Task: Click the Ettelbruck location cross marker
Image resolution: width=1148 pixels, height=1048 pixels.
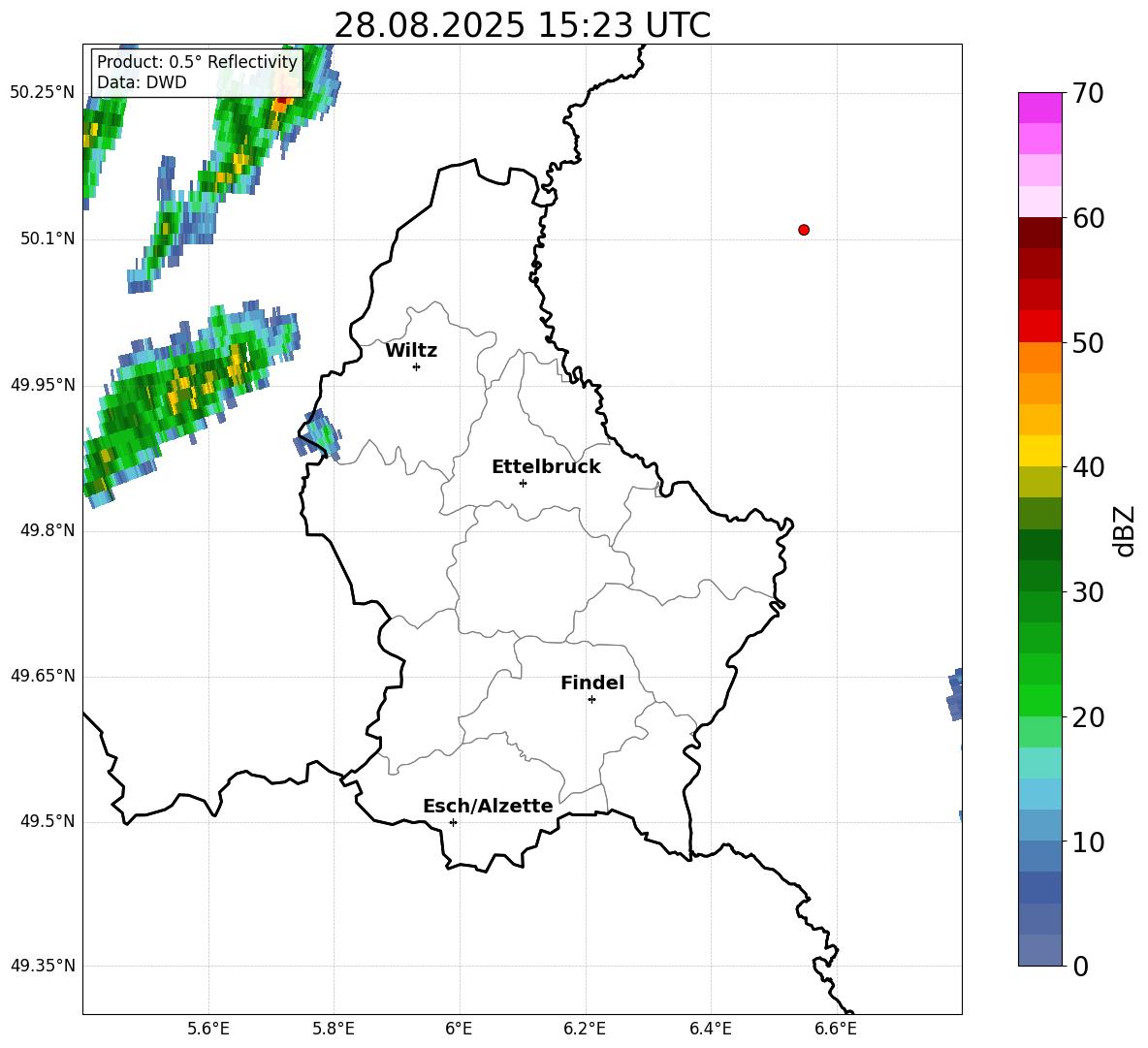Action: 523,483
